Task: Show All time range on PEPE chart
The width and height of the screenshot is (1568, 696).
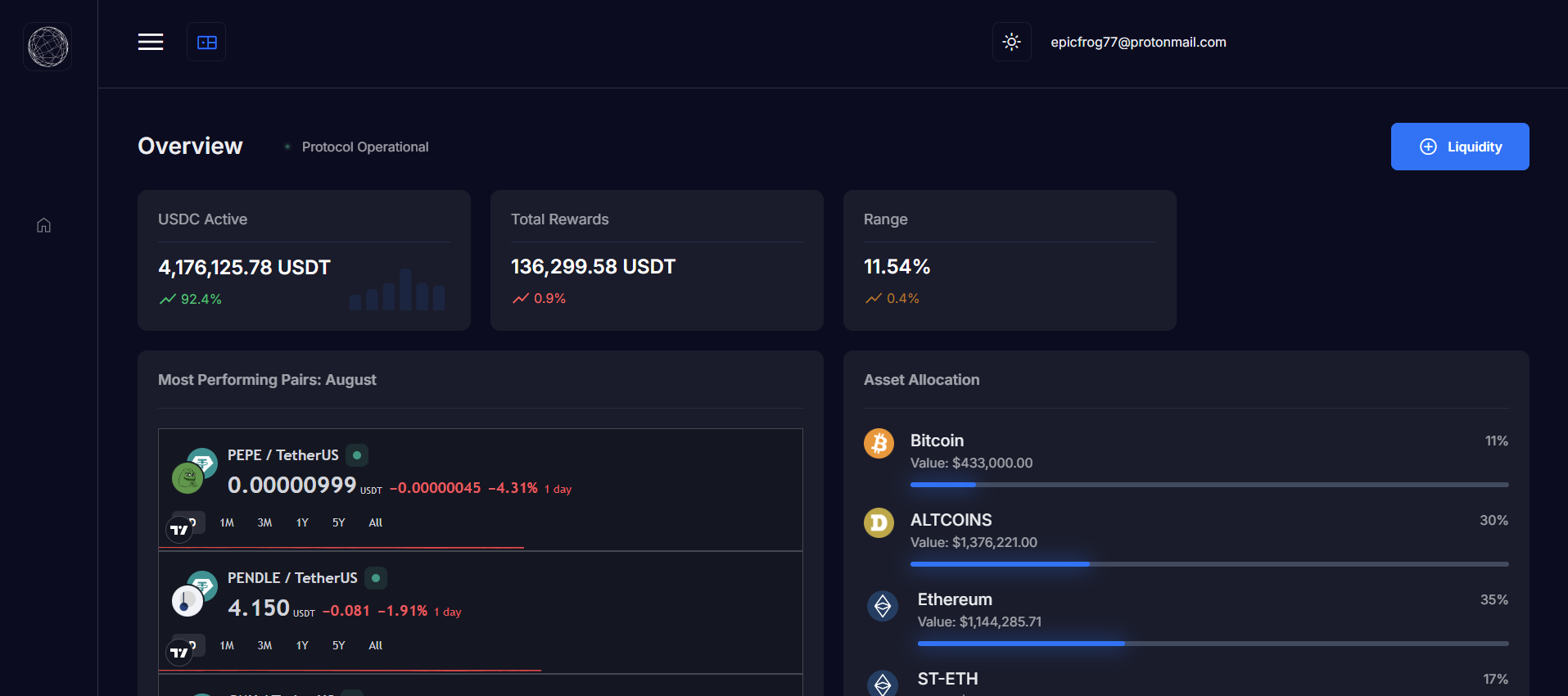Action: click(375, 522)
